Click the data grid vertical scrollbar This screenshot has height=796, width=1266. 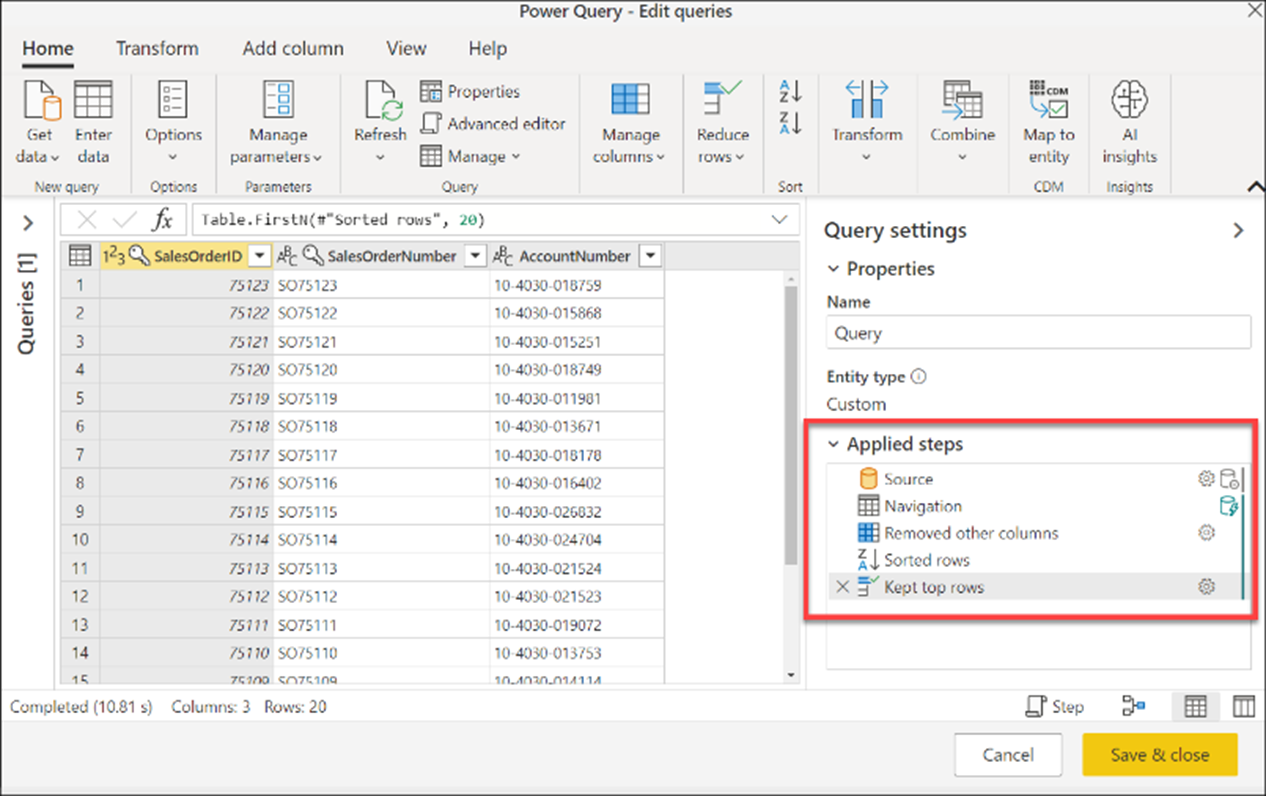[791, 425]
